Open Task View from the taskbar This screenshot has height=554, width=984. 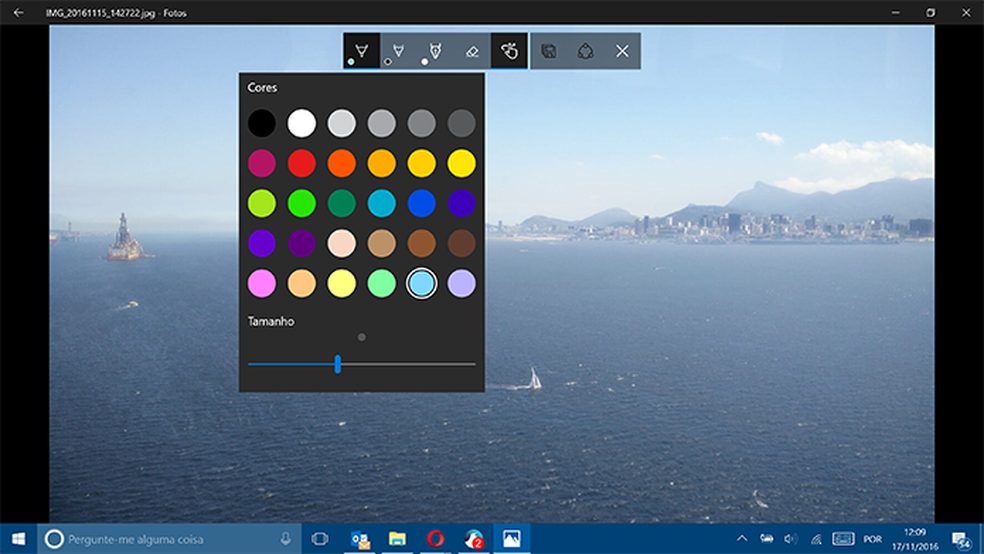(x=320, y=539)
